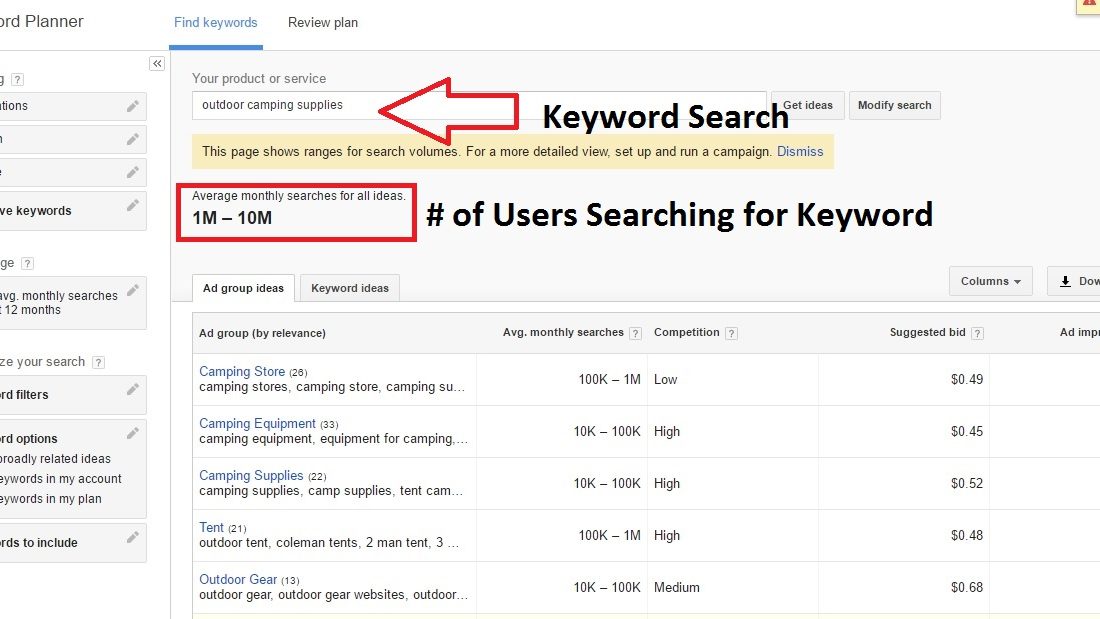The image size is (1100, 619).
Task: Edit keyword options with the pencil icon
Action: pyautogui.click(x=133, y=434)
